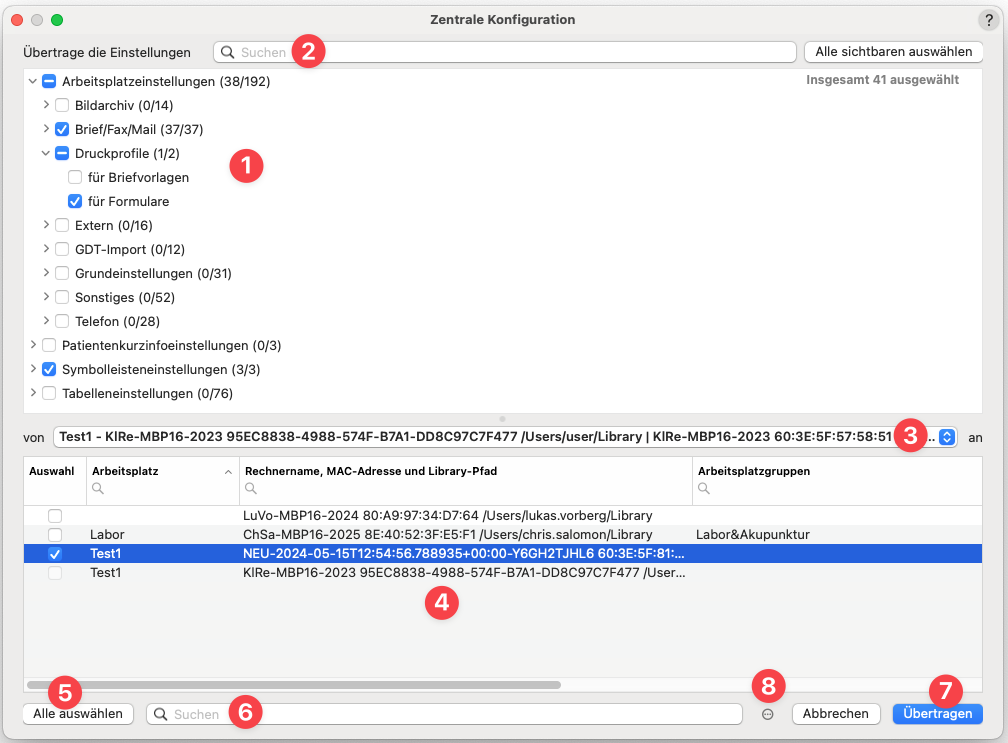The image size is (1008, 743).
Task: Expand the Sonstiges node
Action: point(46,296)
